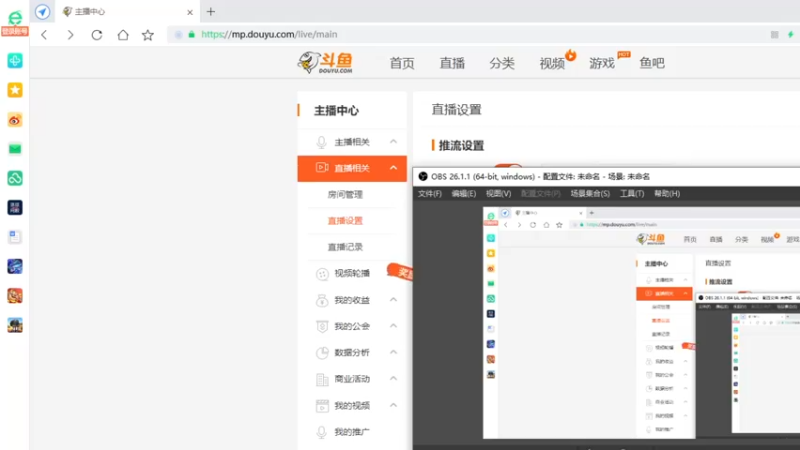Open the OBS 编辑(E) menu

463,194
